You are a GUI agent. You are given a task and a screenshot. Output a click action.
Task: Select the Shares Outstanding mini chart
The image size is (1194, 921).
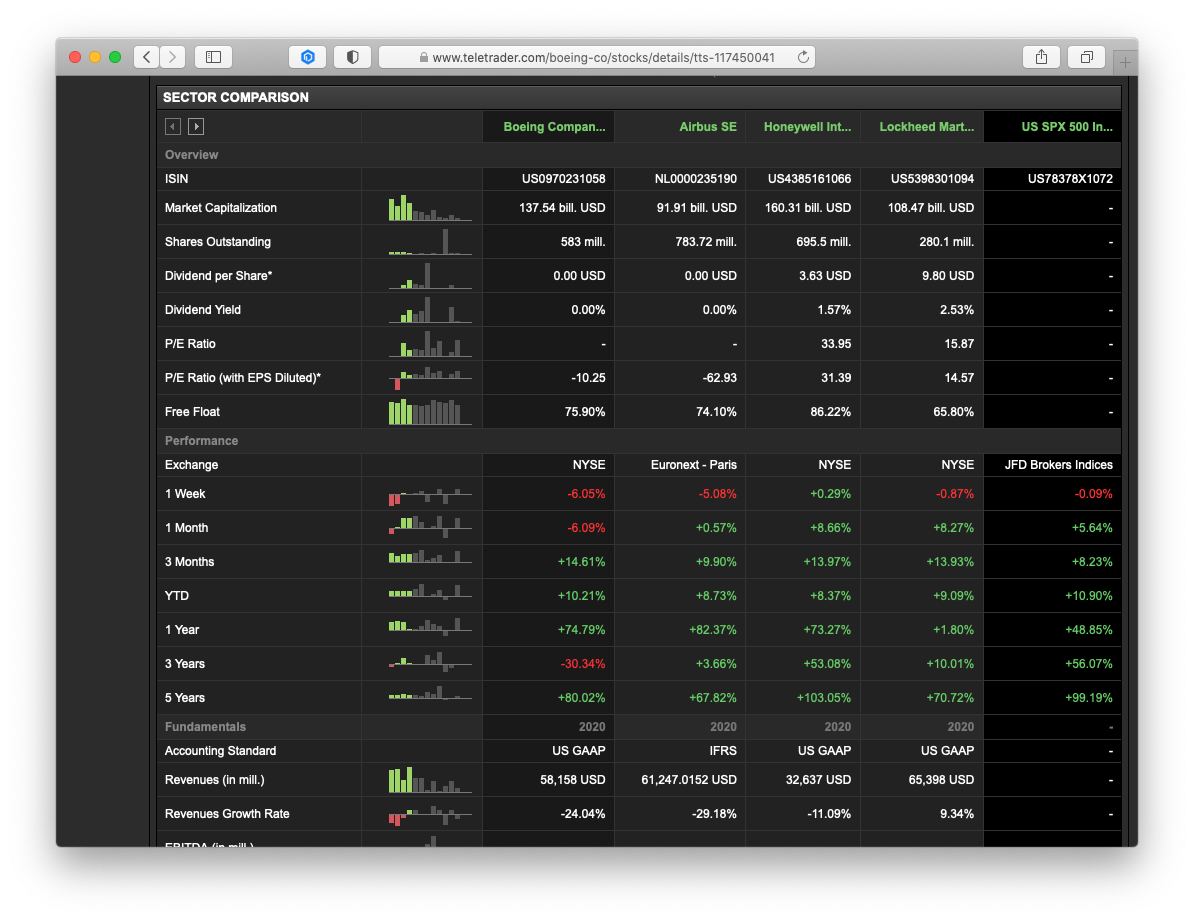[x=430, y=241]
